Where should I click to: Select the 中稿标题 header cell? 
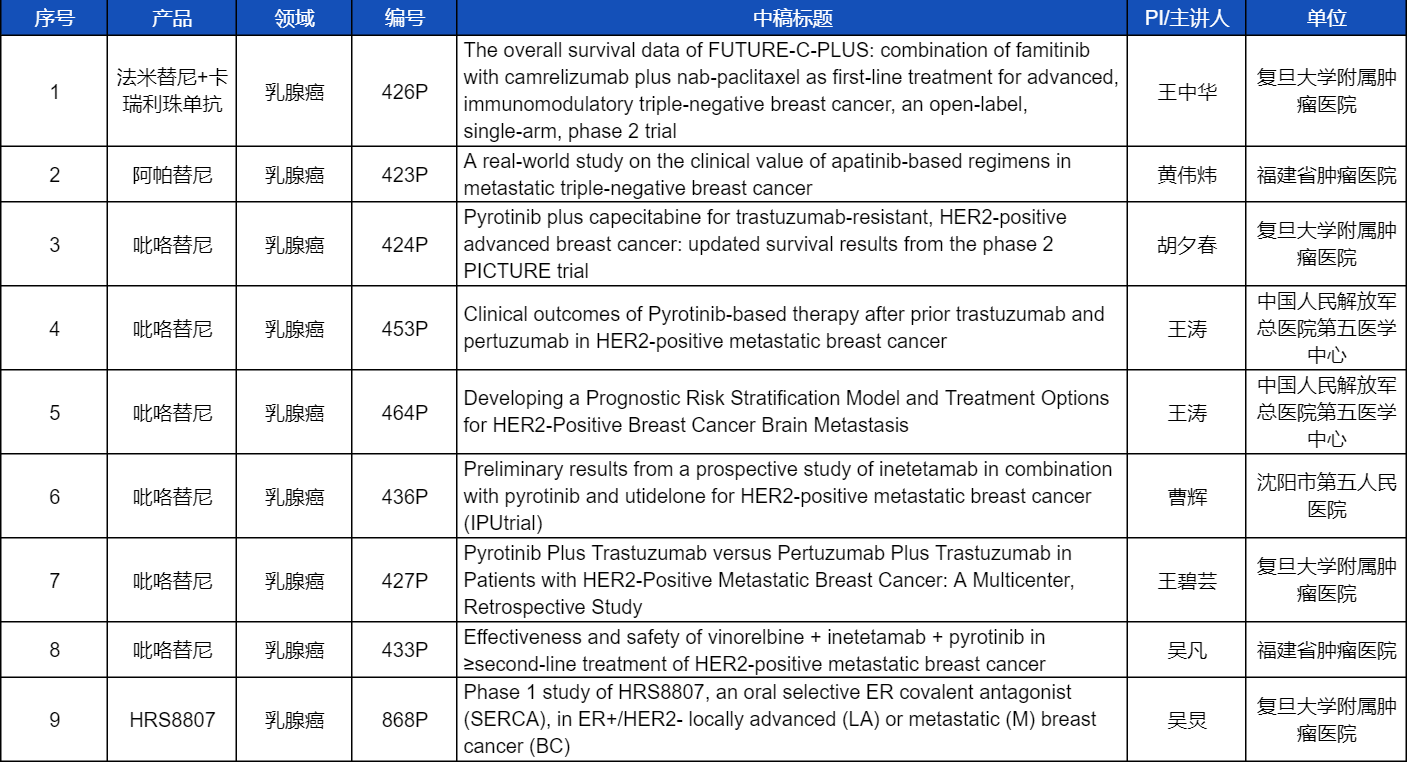point(792,18)
